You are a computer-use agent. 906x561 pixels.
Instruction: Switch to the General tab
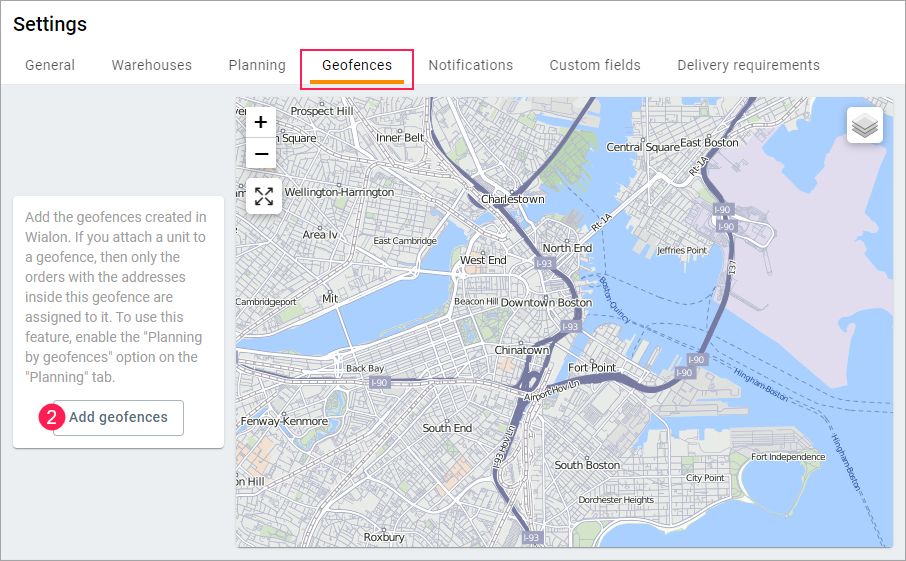[50, 65]
